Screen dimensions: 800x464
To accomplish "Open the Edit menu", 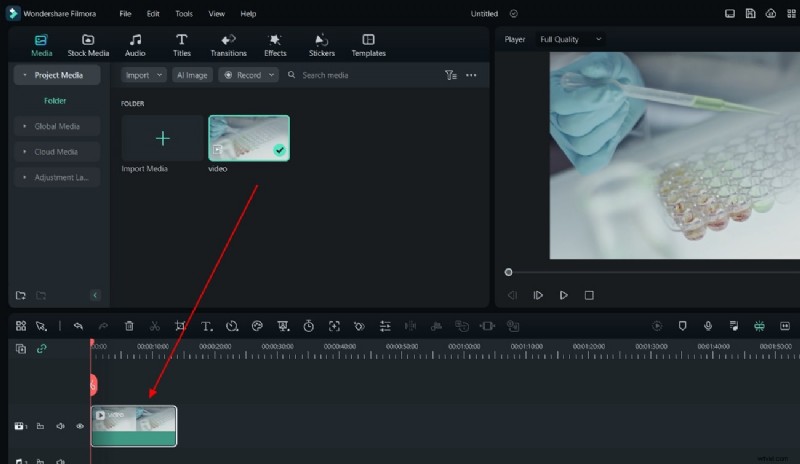I will 153,14.
